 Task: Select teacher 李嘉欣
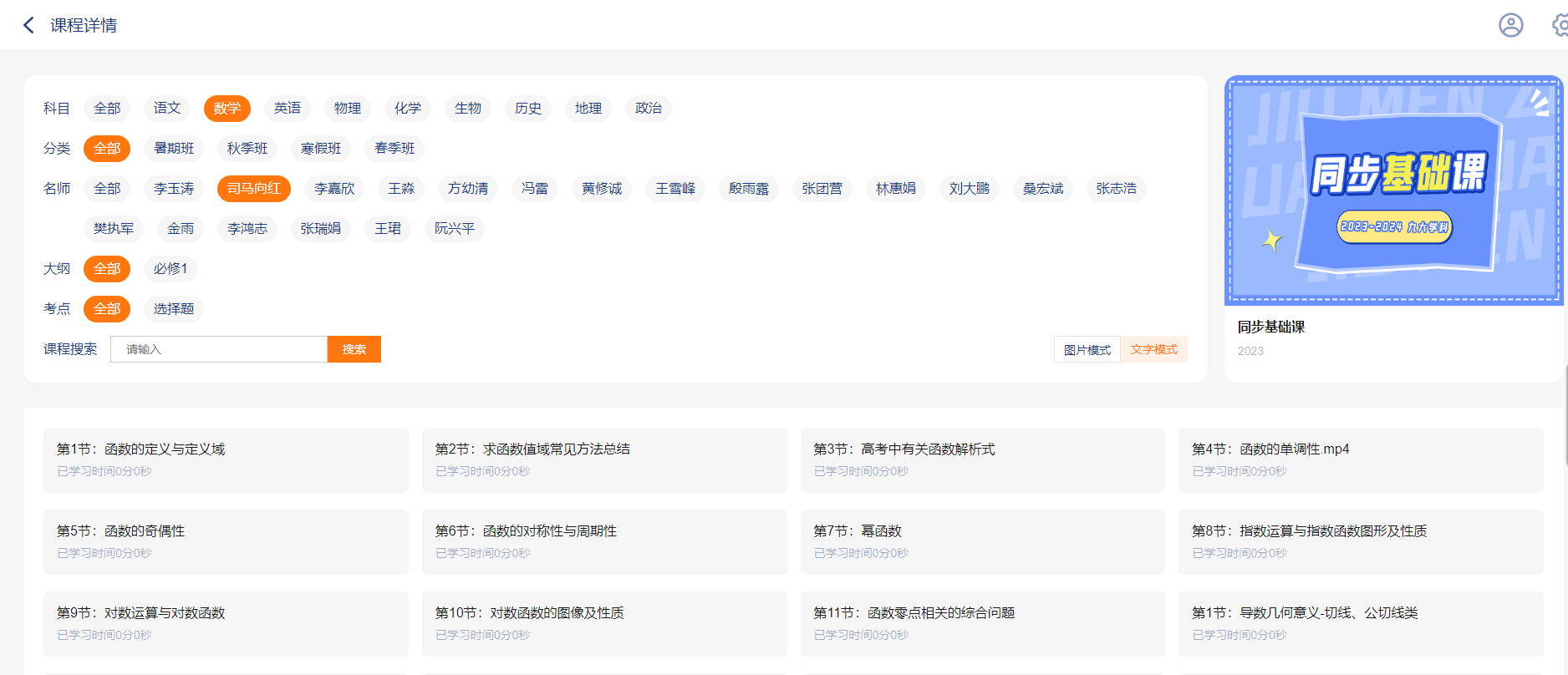(334, 188)
